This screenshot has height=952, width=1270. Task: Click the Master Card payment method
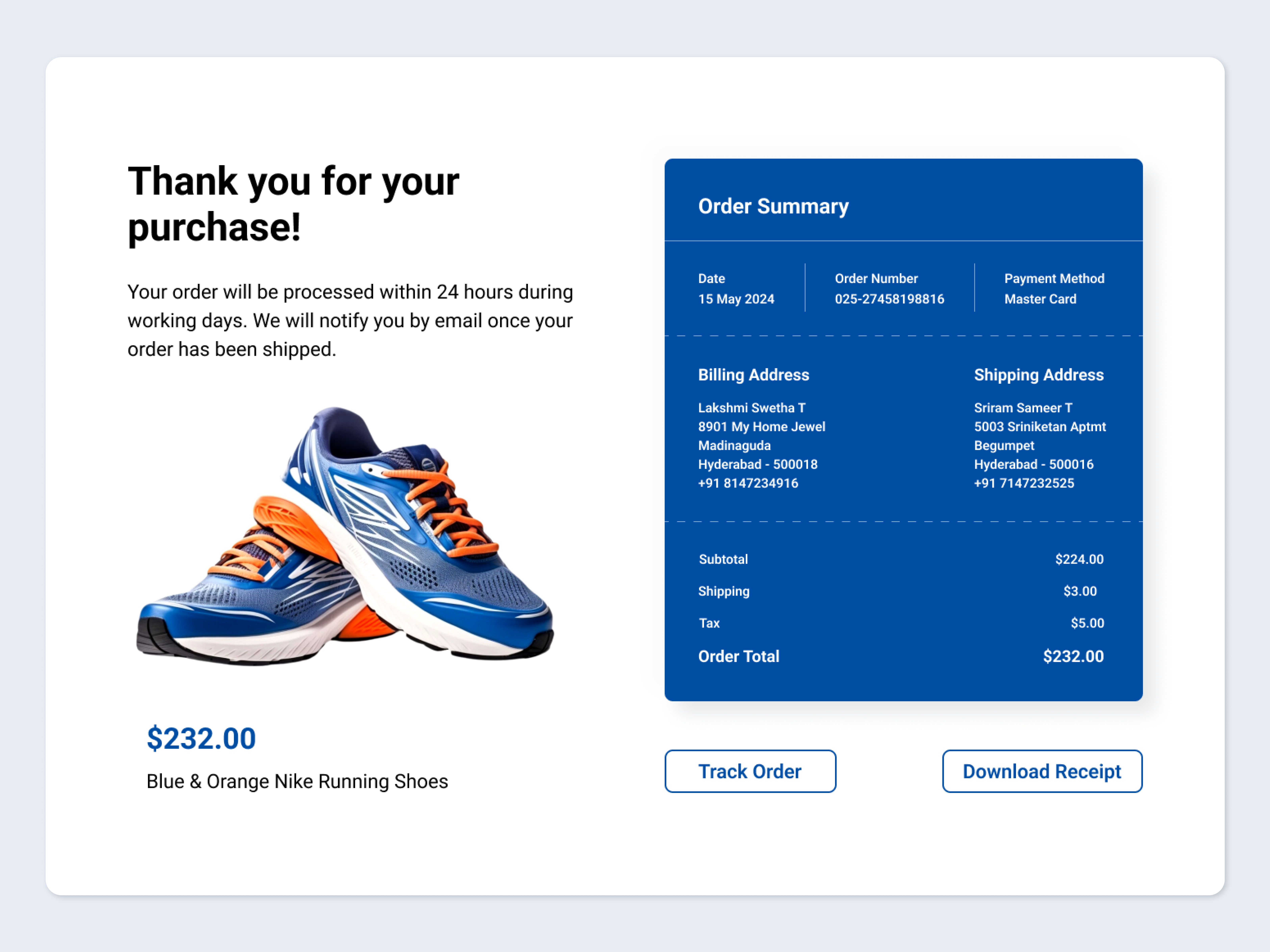pyautogui.click(x=1040, y=298)
